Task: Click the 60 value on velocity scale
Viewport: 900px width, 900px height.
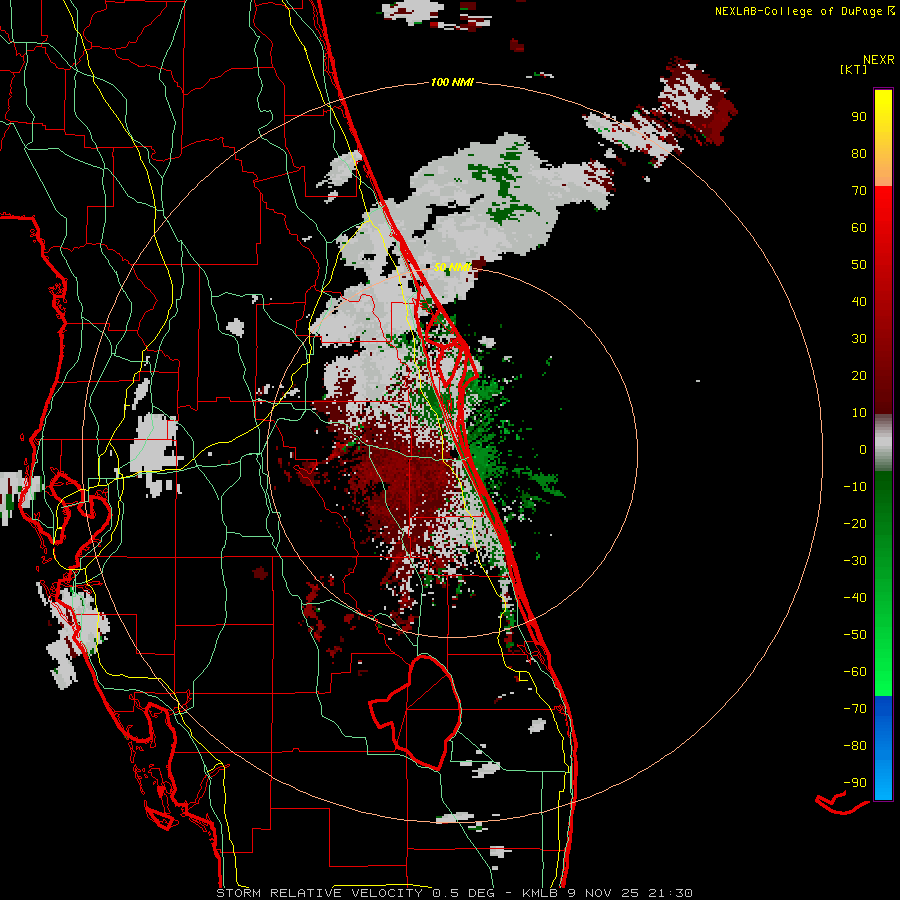Action: point(859,227)
